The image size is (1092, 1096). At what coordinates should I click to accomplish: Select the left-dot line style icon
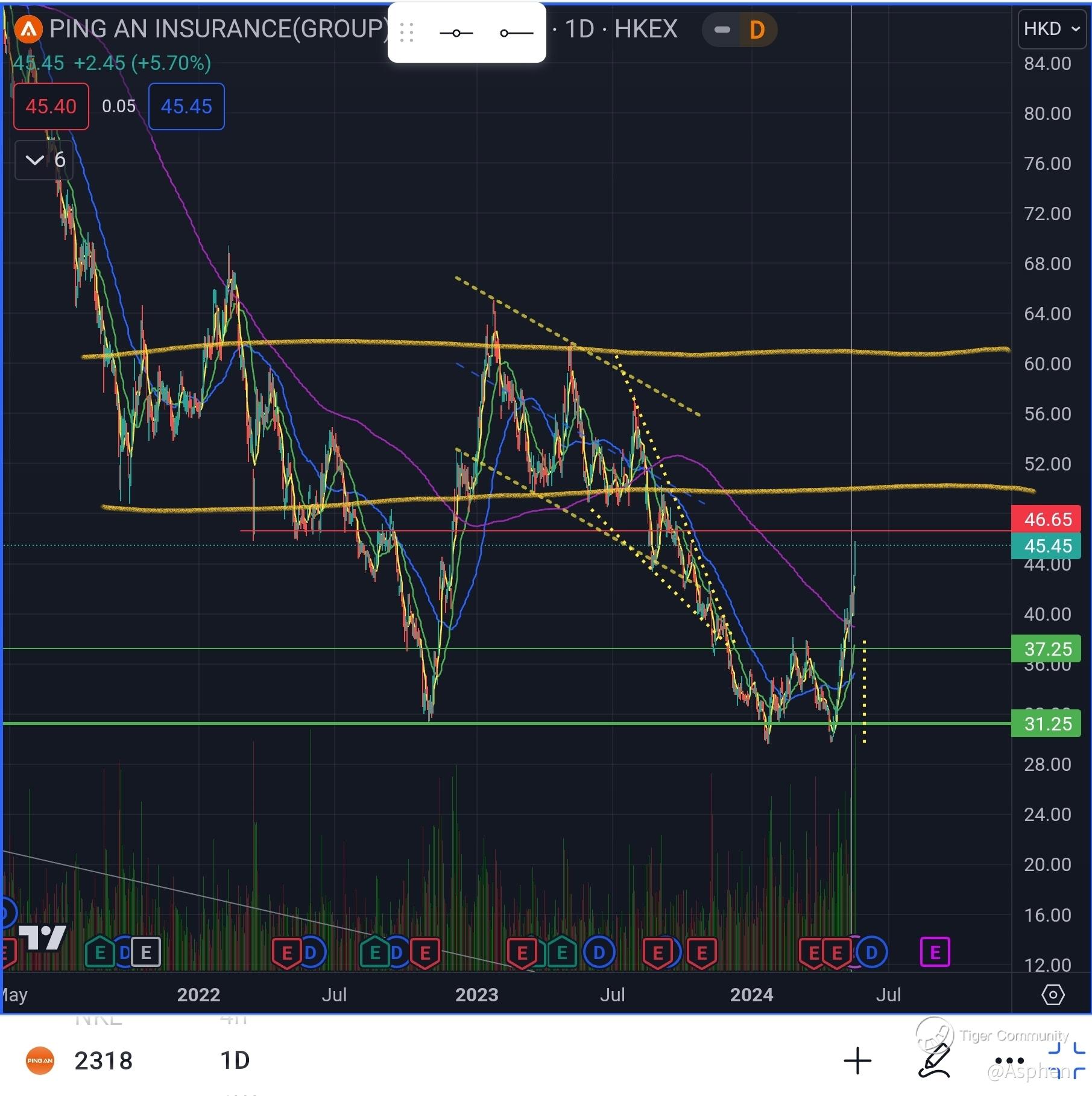(517, 33)
